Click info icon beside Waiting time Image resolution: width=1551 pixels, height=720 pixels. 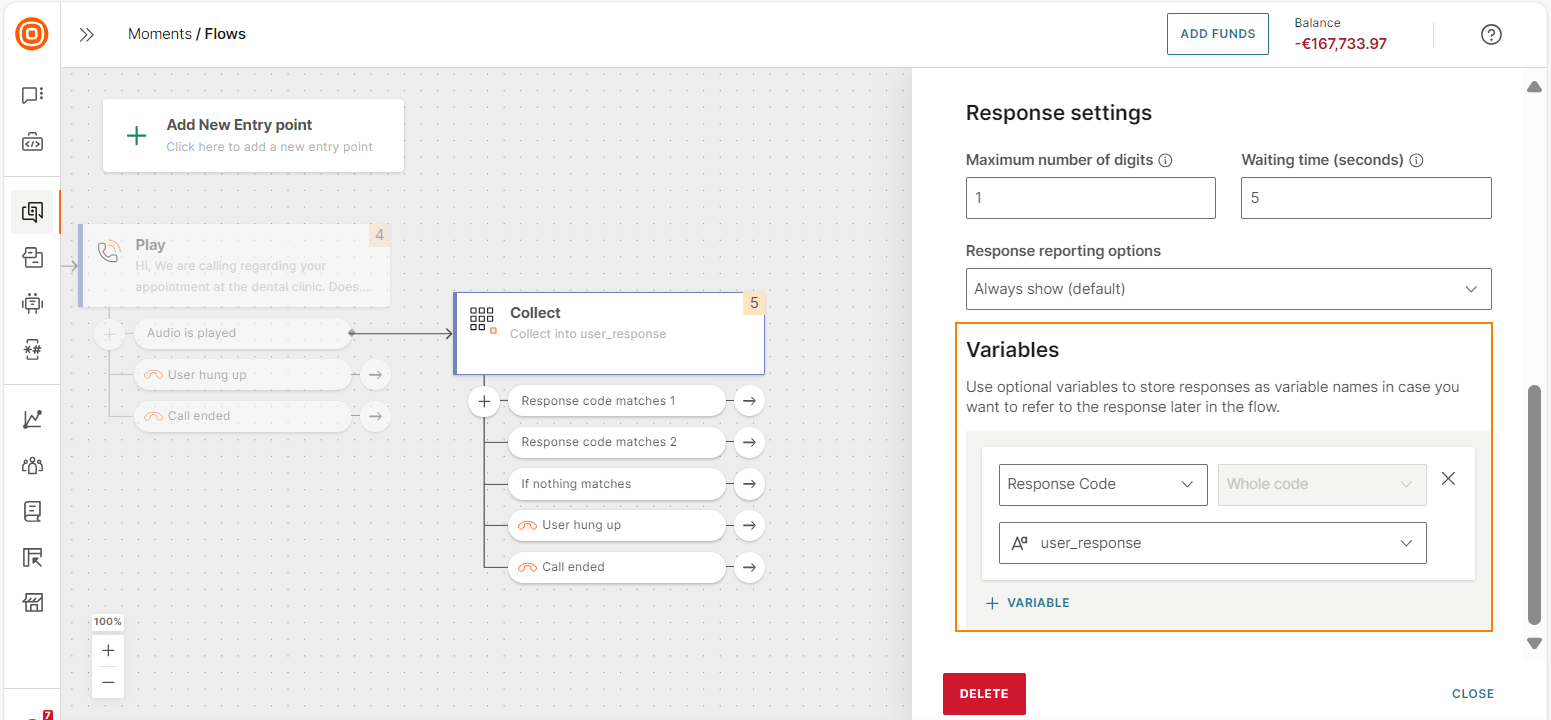coord(1416,160)
